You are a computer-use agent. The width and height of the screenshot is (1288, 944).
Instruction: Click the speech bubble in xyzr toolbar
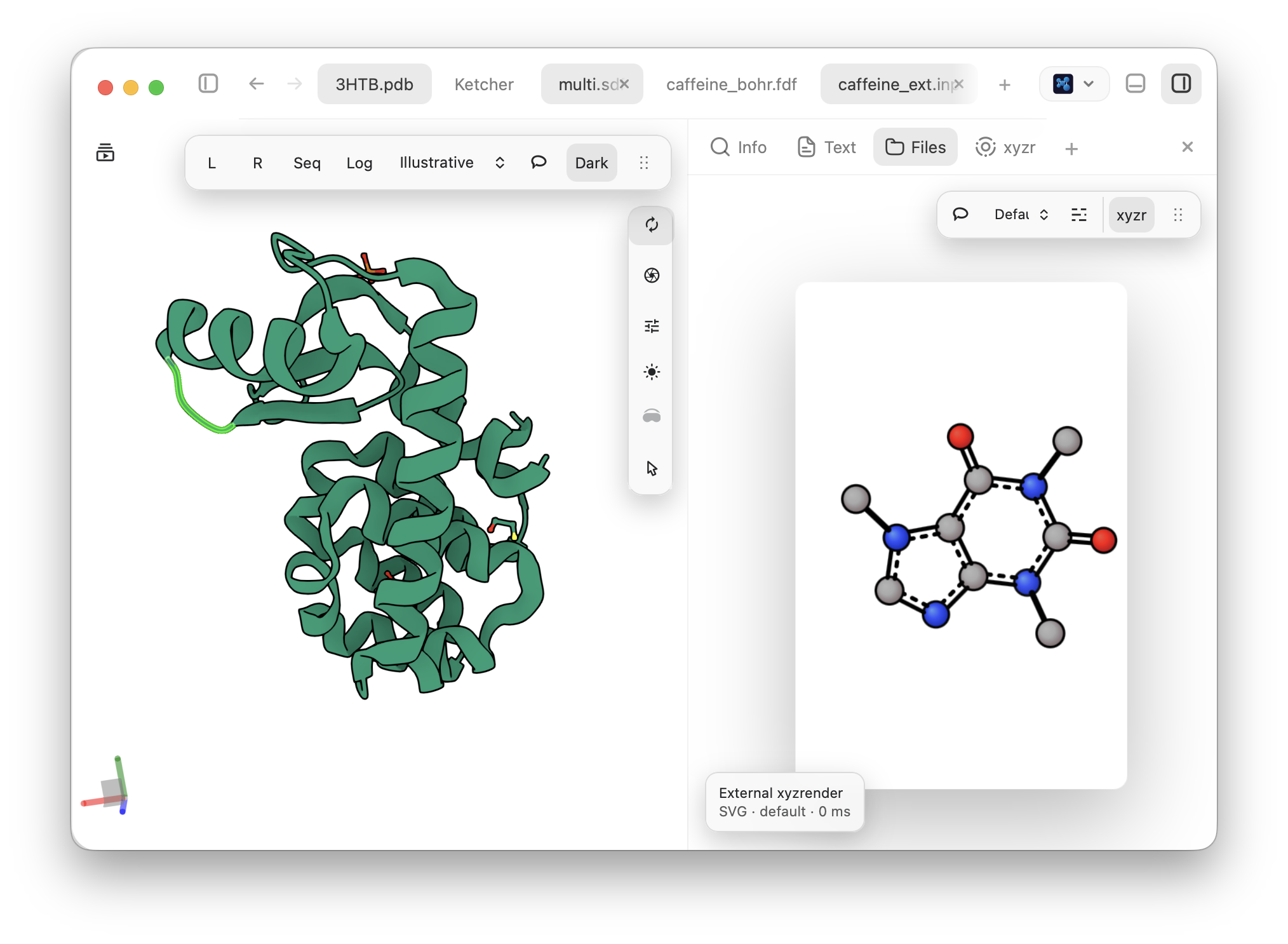(960, 215)
